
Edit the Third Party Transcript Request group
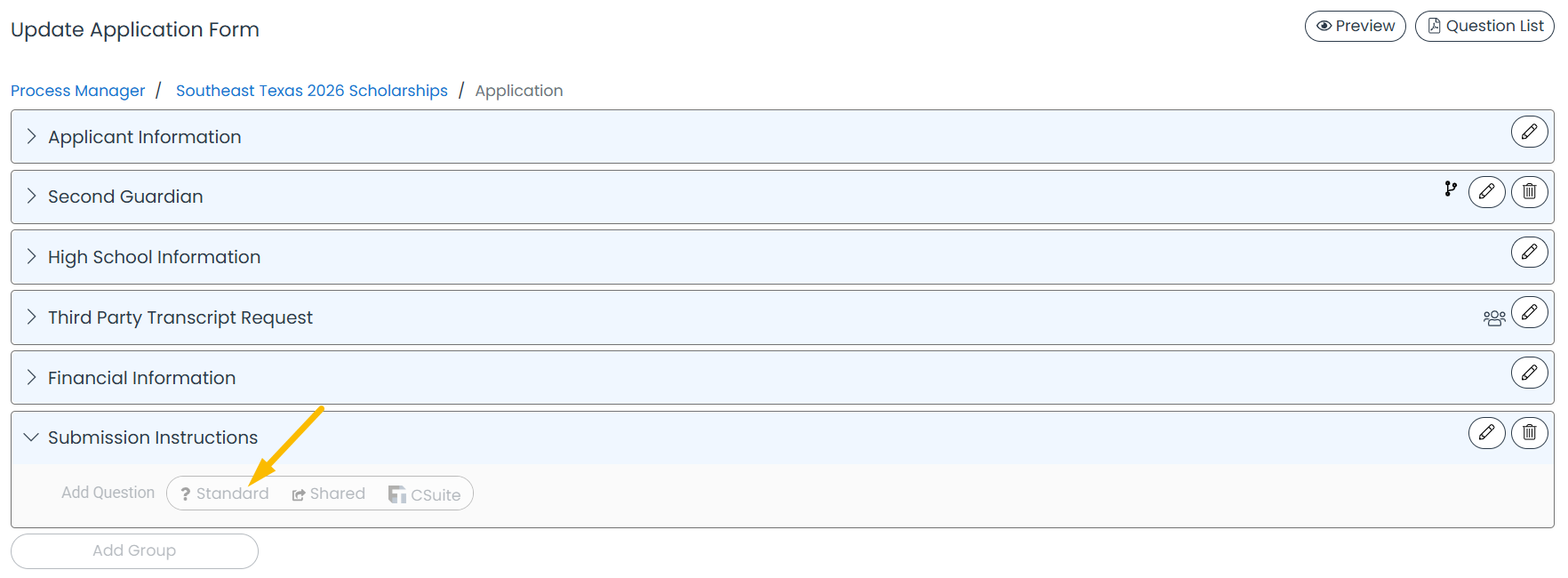(1529, 312)
